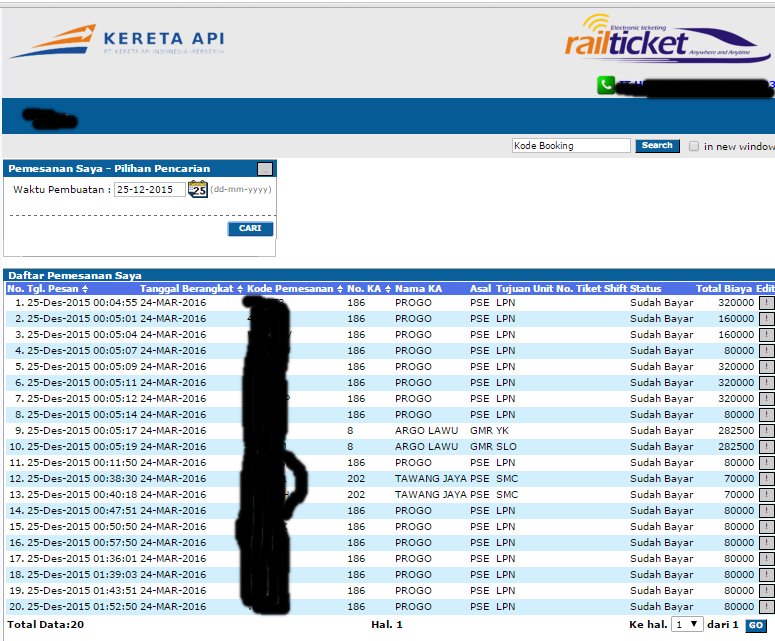Sort by Tgl. Pesan column arrows

(x=85, y=289)
